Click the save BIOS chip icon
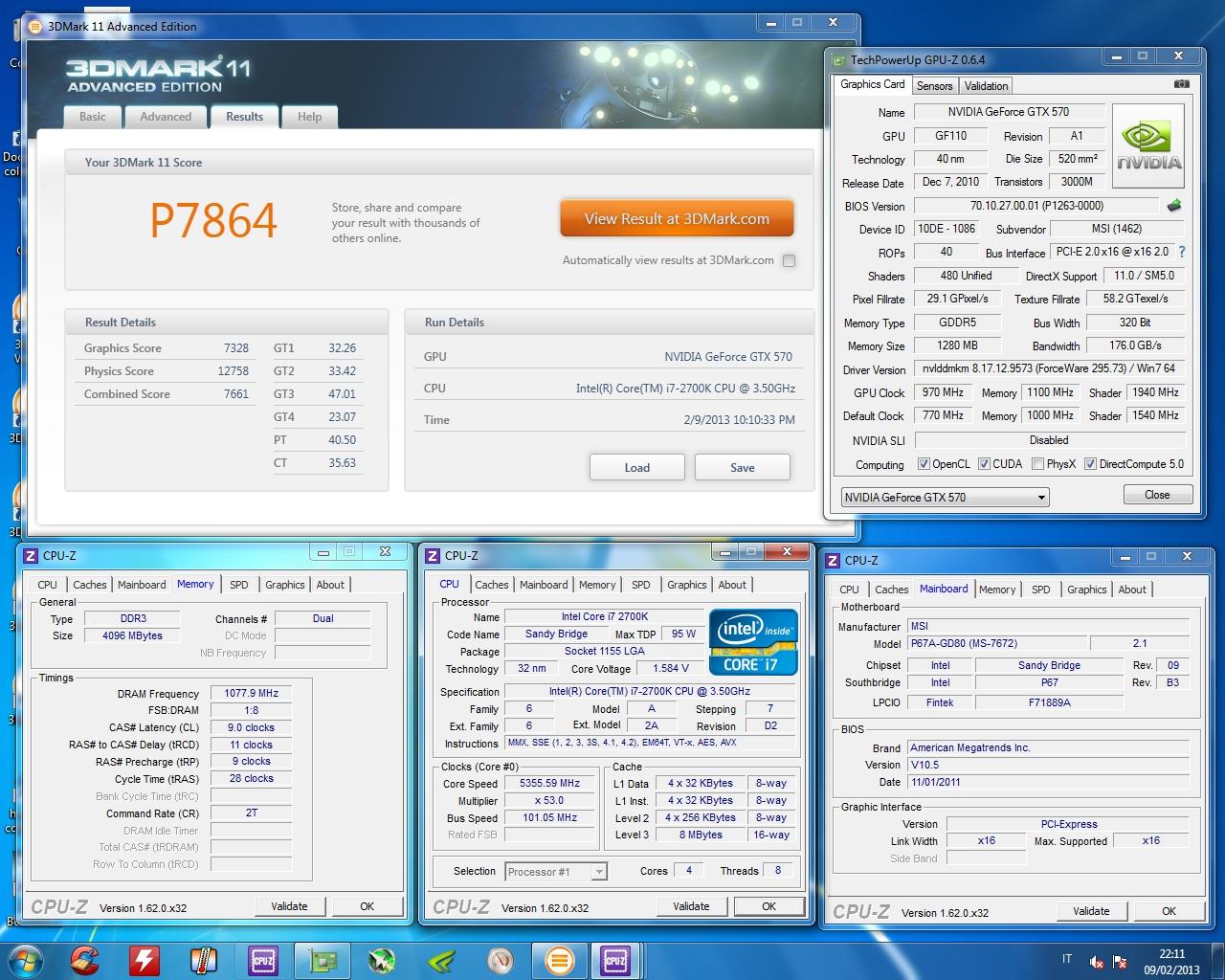This screenshot has height=980, width=1225. point(1174,206)
